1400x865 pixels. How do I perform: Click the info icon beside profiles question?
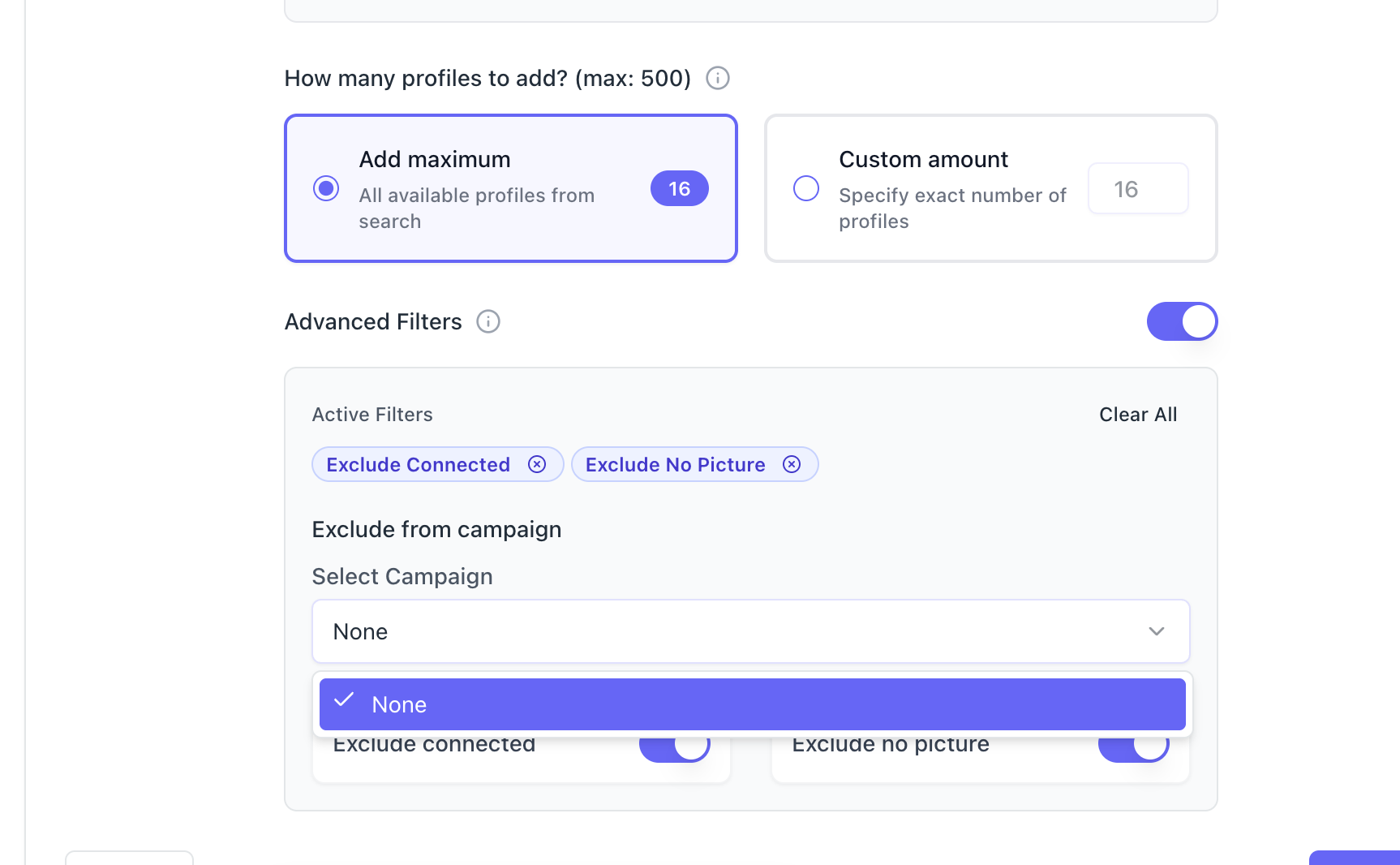click(718, 78)
